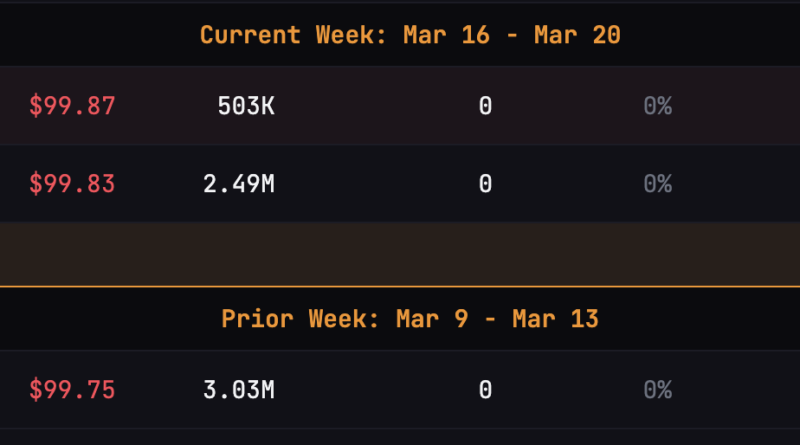Screen dimensions: 800x445
Task: Click the 2.49M volume value
Action: pyautogui.click(x=238, y=184)
